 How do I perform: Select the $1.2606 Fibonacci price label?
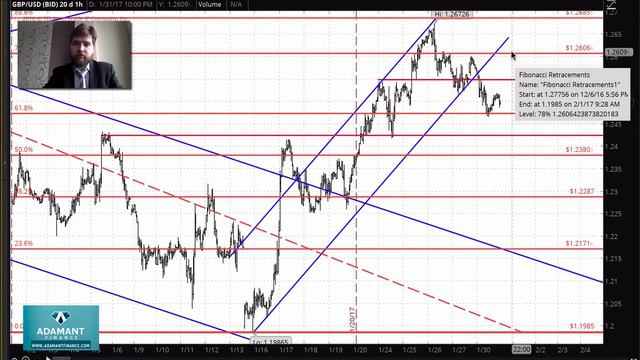(578, 48)
